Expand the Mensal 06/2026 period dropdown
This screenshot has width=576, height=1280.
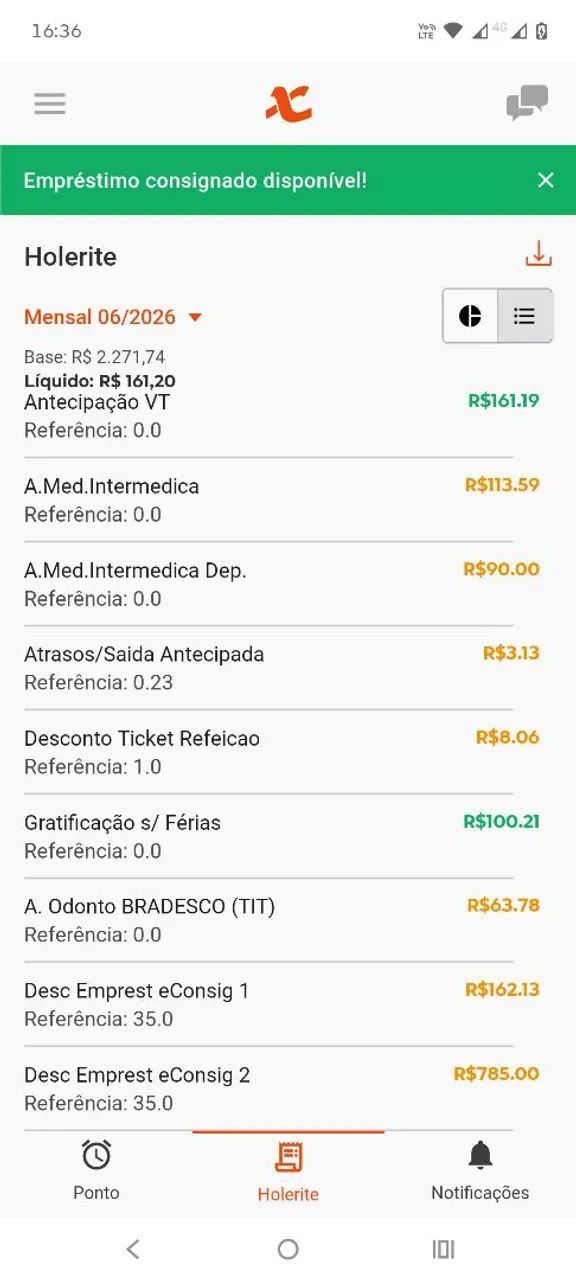(x=113, y=317)
